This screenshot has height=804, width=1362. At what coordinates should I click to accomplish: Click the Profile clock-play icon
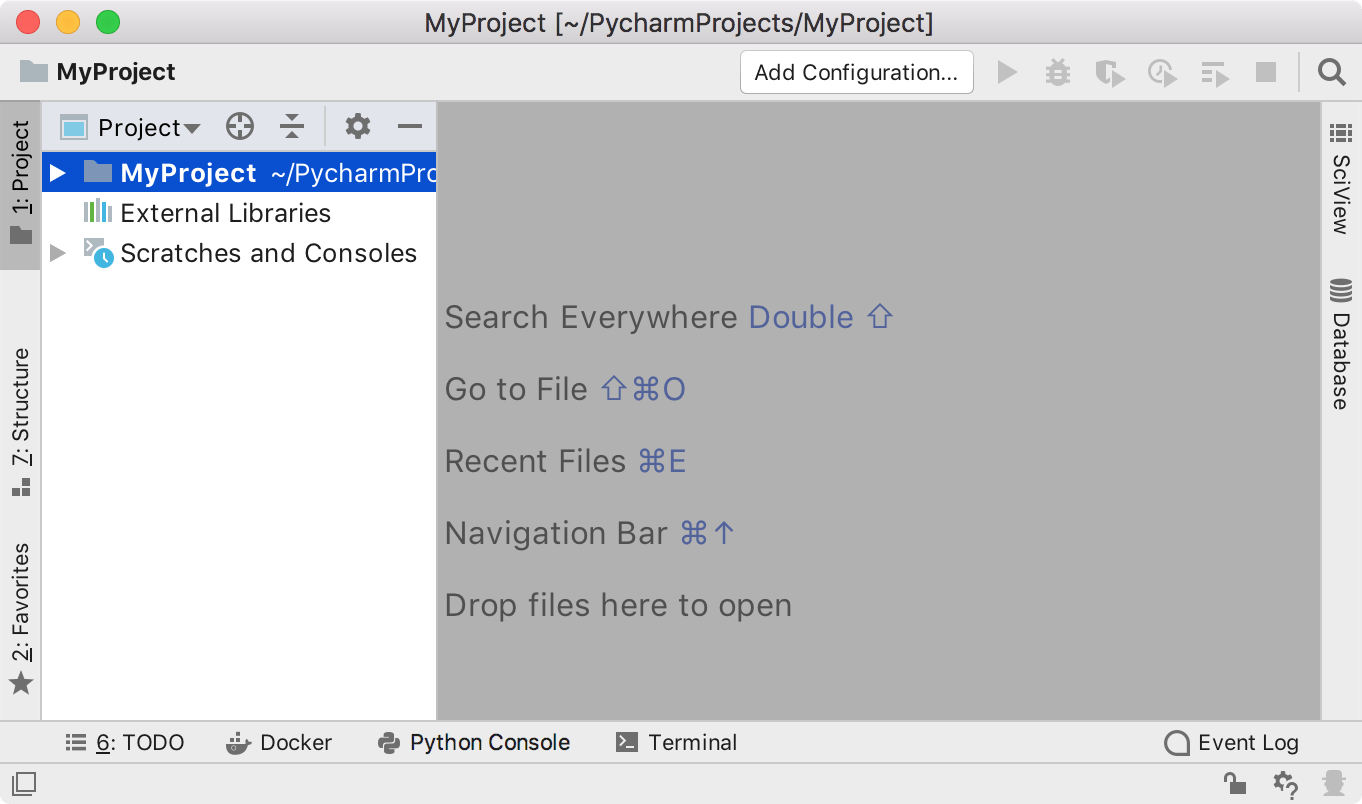click(x=1161, y=73)
